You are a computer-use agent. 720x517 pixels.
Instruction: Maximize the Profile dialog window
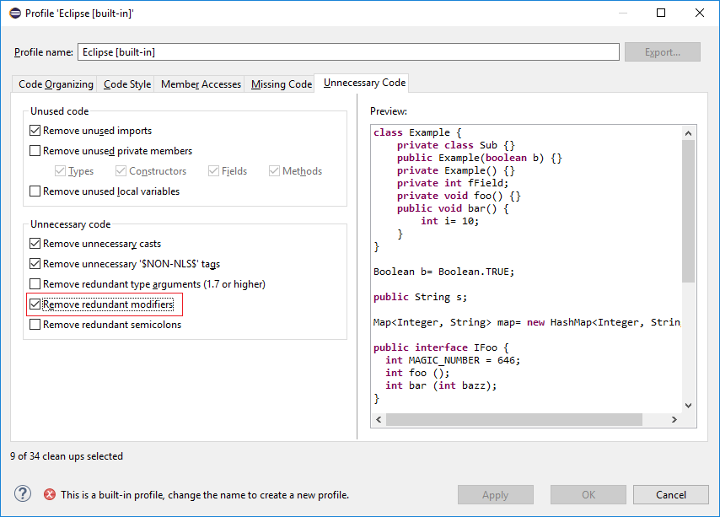(660, 13)
